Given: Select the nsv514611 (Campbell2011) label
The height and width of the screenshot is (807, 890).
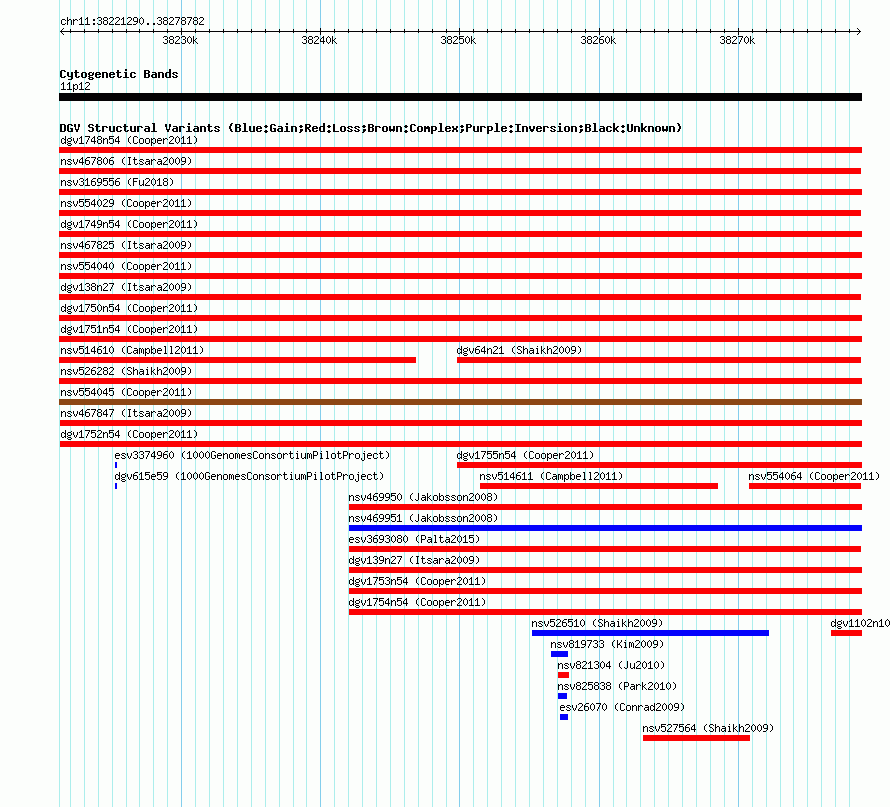Looking at the screenshot, I should 551,476.
